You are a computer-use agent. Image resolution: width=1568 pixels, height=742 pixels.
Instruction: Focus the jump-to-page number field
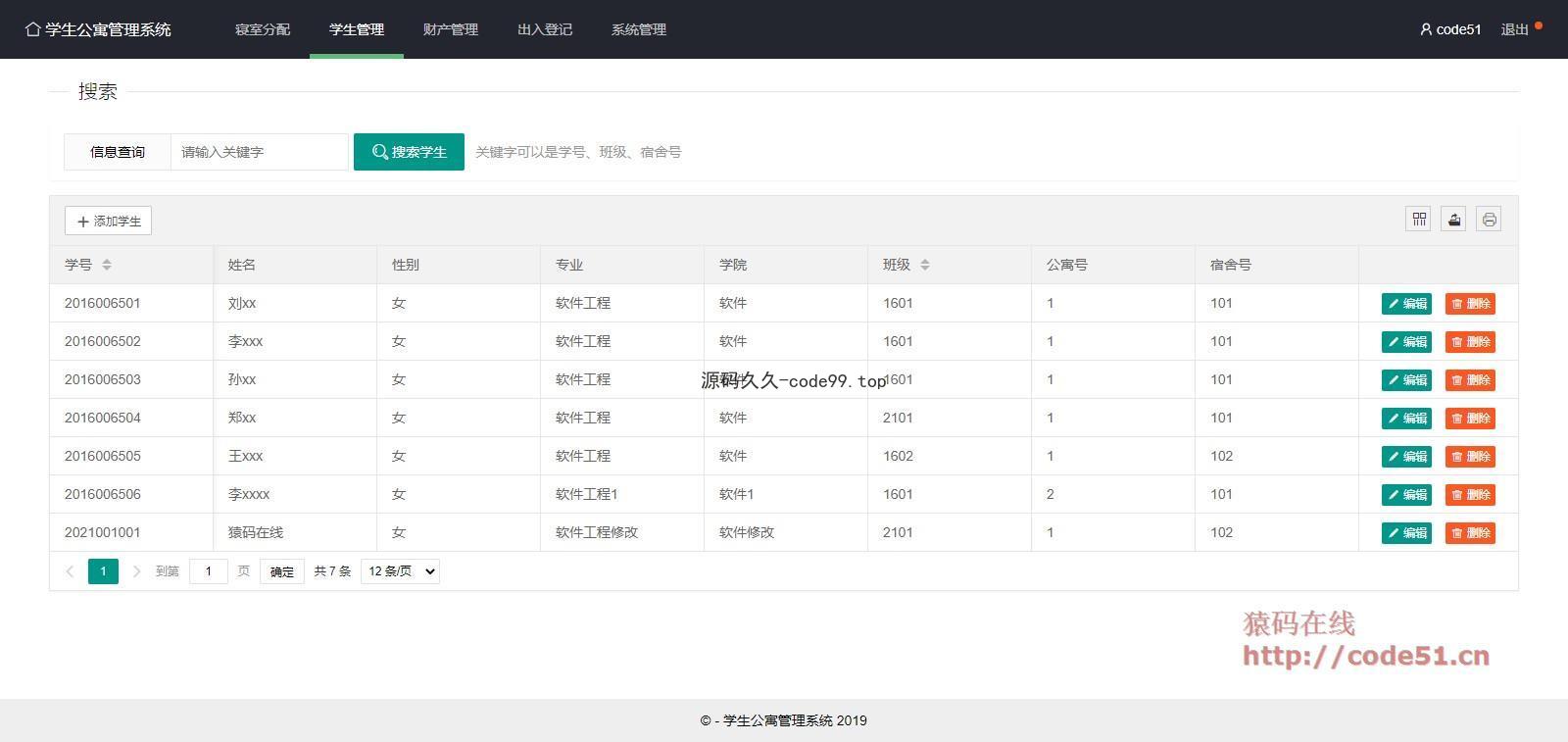point(209,571)
